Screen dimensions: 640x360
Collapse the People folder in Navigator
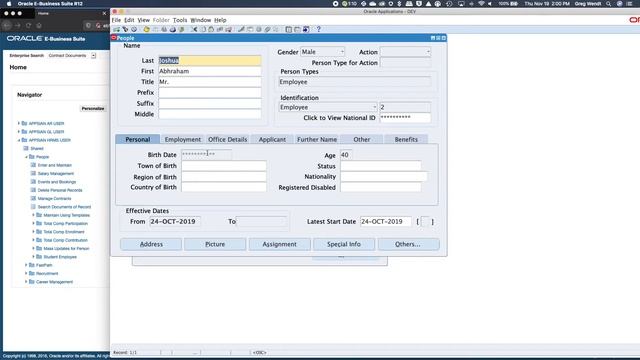click(x=26, y=157)
